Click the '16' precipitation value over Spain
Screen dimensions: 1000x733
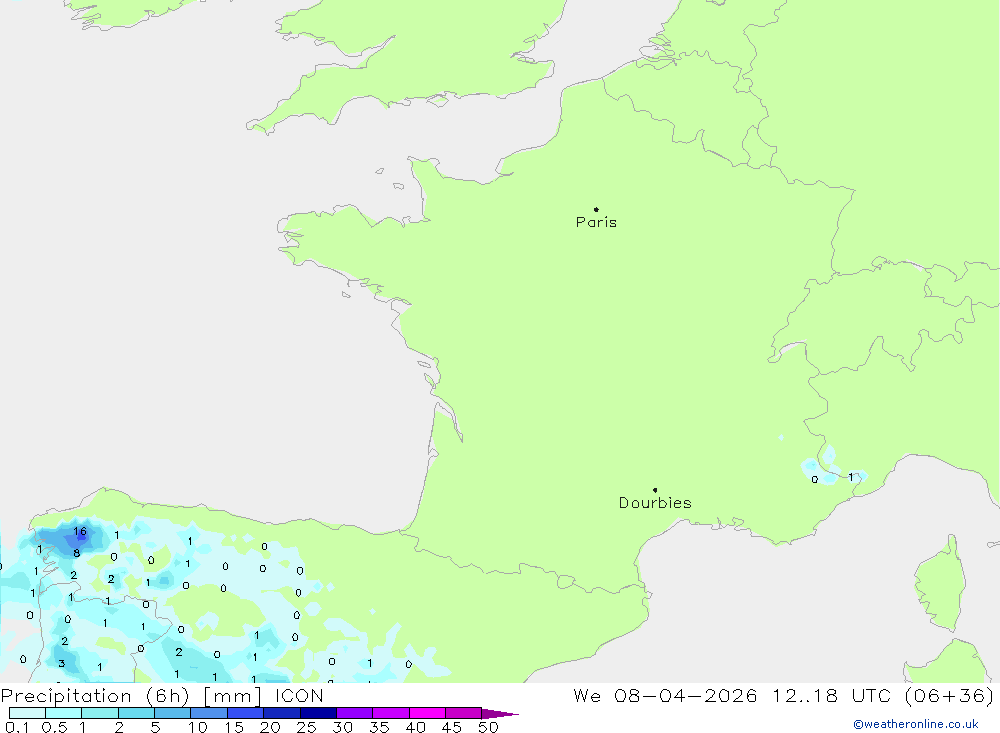point(80,531)
